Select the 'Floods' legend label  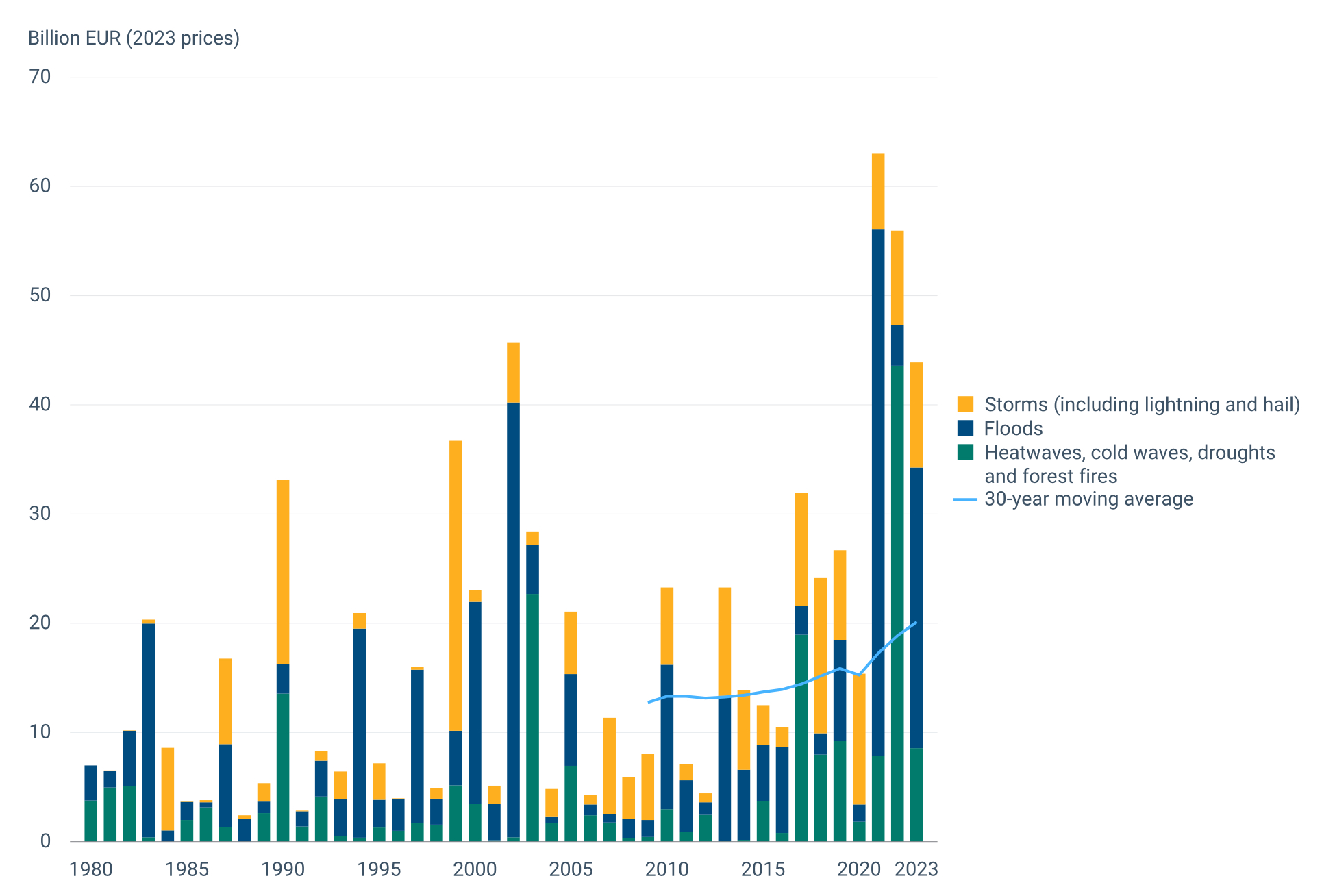(x=1013, y=428)
